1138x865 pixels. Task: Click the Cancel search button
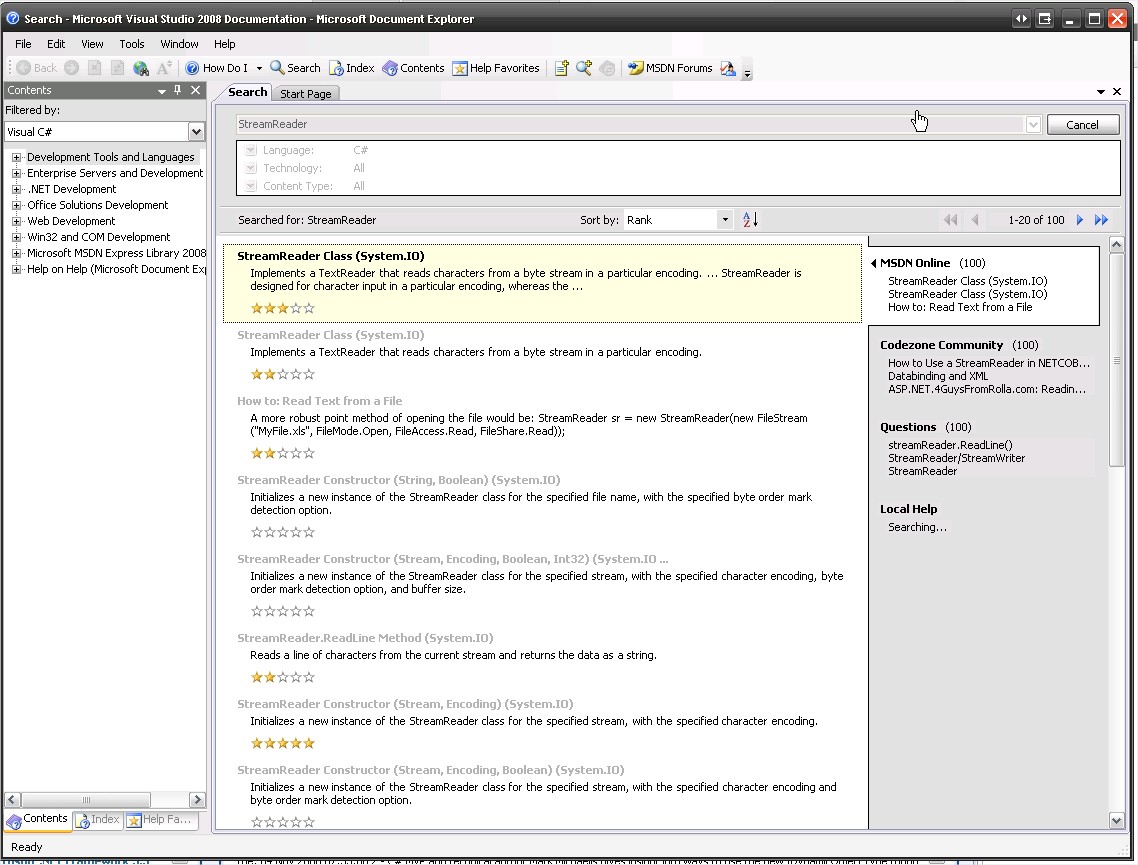[1082, 125]
